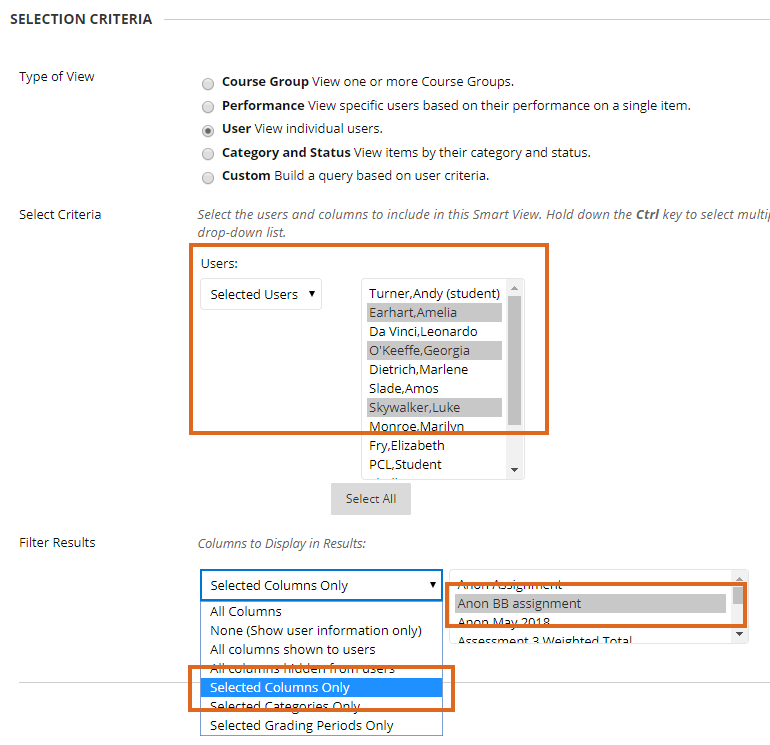Select the Course Group radio button
Screen dimensions: 770x745
(208, 83)
